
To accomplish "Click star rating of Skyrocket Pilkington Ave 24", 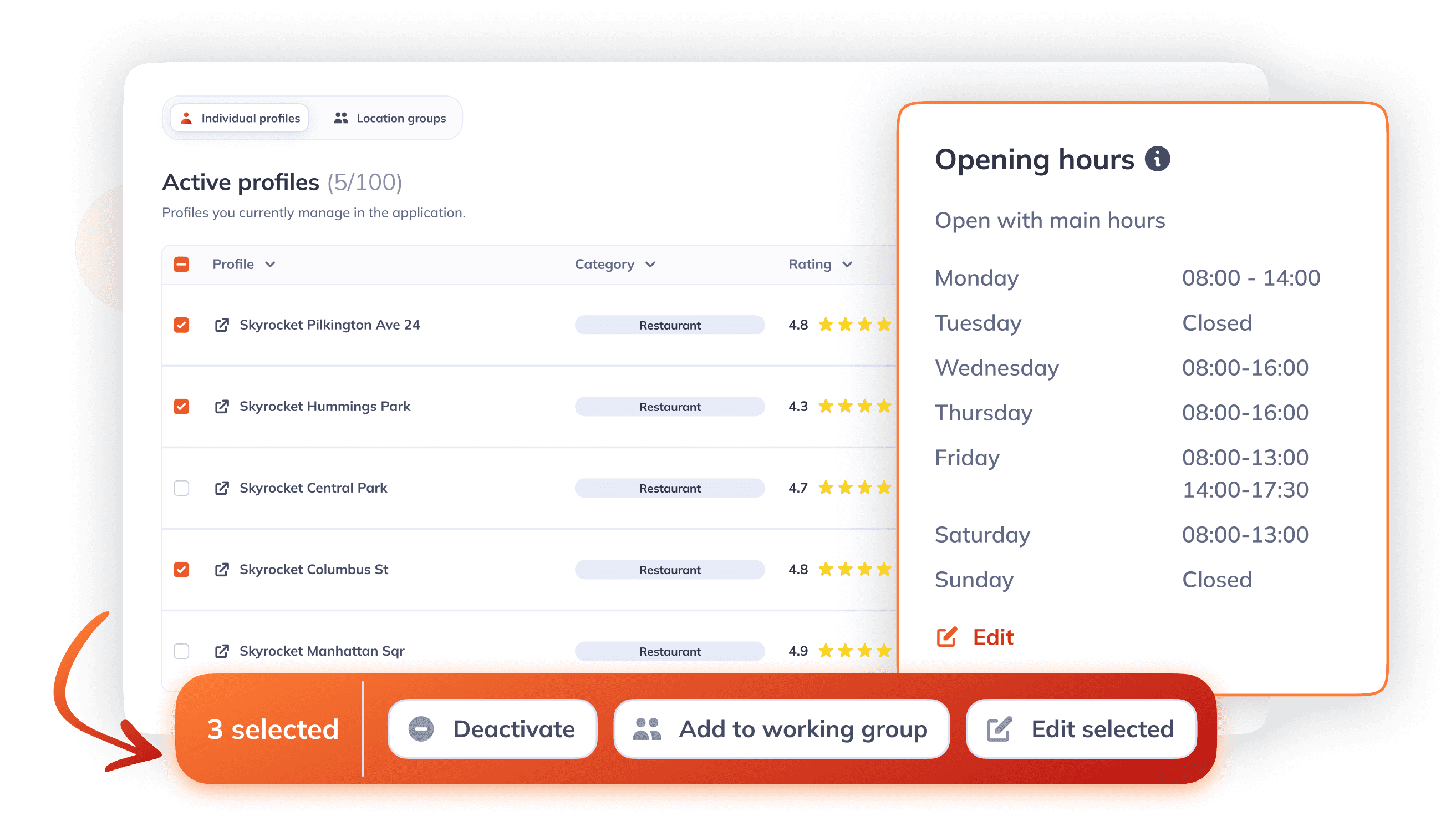I will click(855, 325).
